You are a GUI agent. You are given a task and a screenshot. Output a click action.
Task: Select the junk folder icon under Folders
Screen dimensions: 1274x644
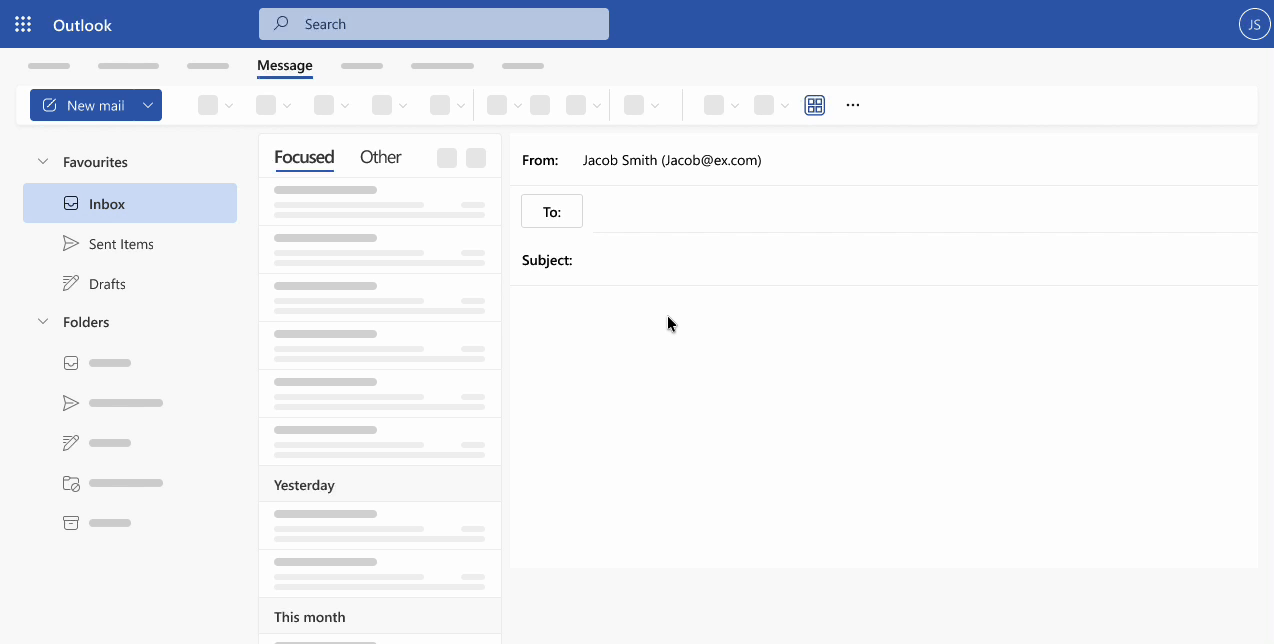point(71,483)
